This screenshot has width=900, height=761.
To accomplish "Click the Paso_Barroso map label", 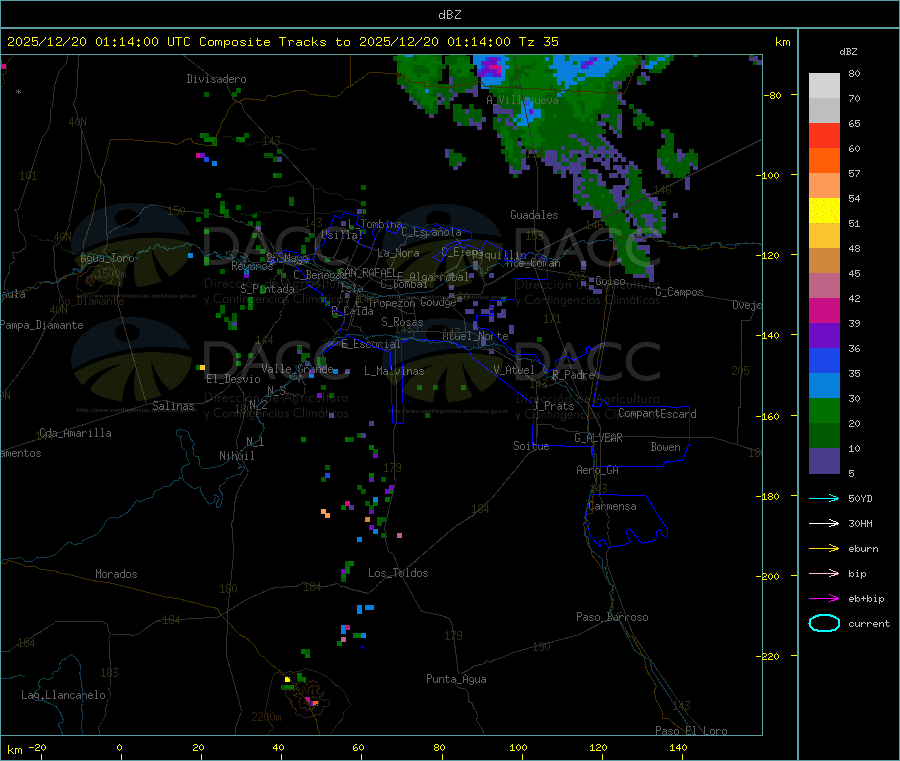I will (612, 617).
